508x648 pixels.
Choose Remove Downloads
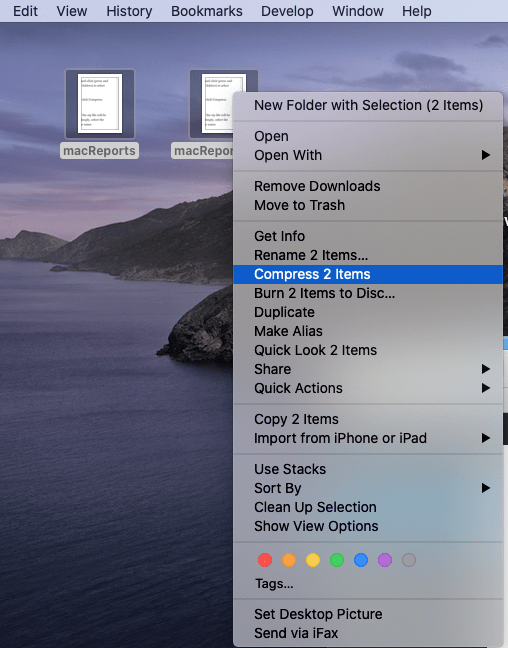368,186
